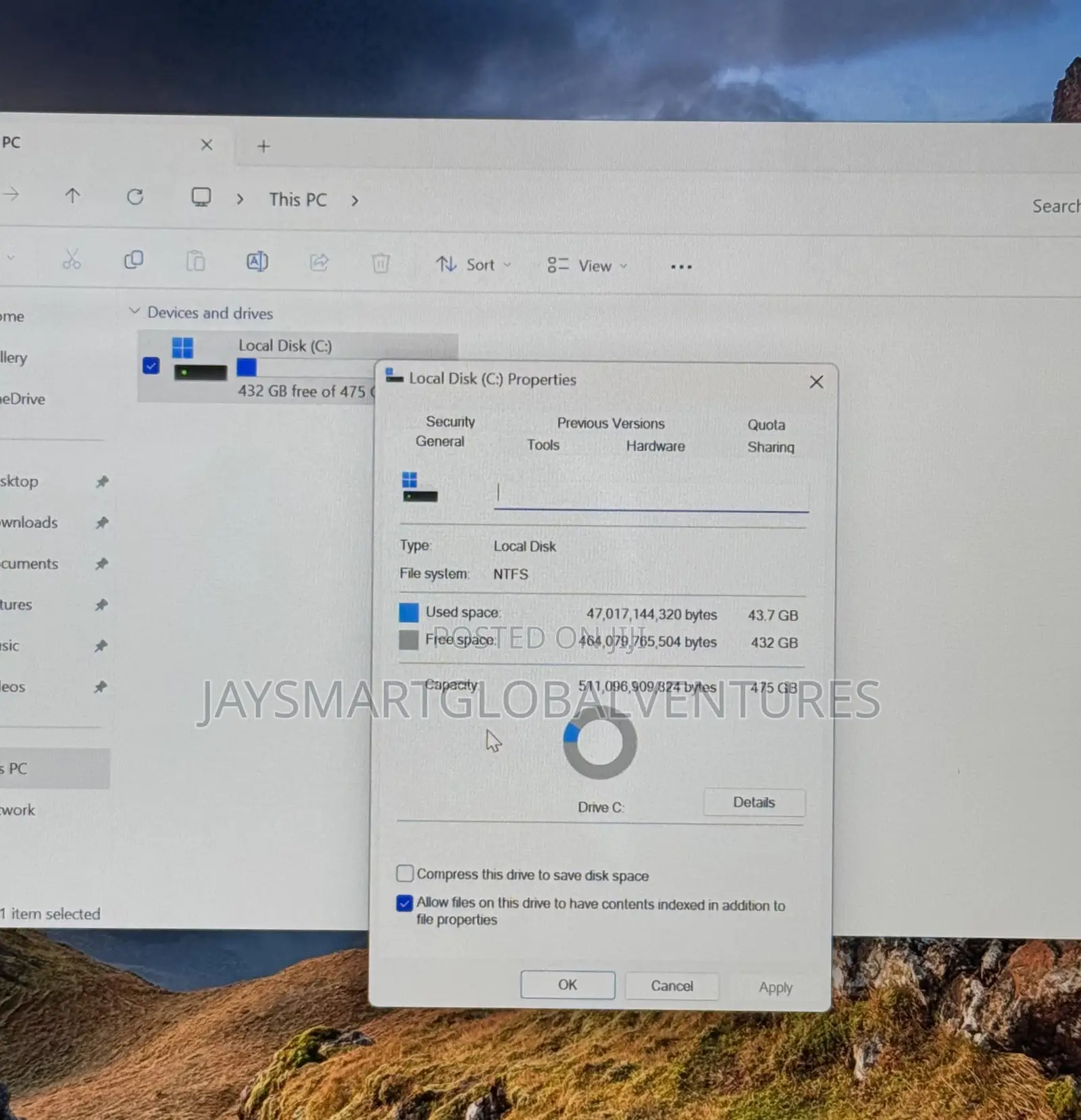Open the View dropdown menu
Viewport: 1081px width, 1120px height.
(587, 266)
